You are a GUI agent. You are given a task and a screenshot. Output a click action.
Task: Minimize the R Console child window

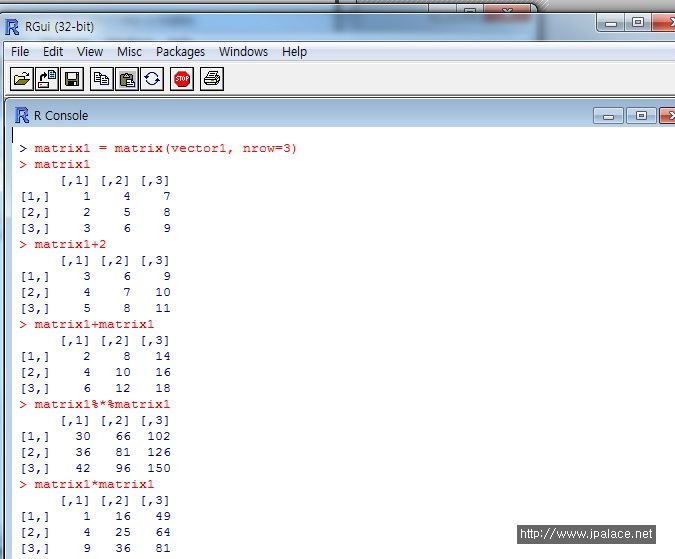(x=608, y=116)
